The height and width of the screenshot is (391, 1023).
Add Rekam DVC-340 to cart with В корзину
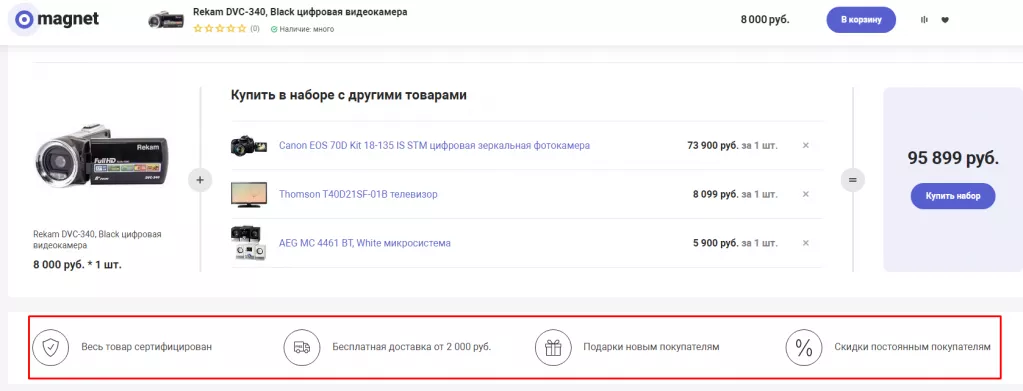click(861, 20)
